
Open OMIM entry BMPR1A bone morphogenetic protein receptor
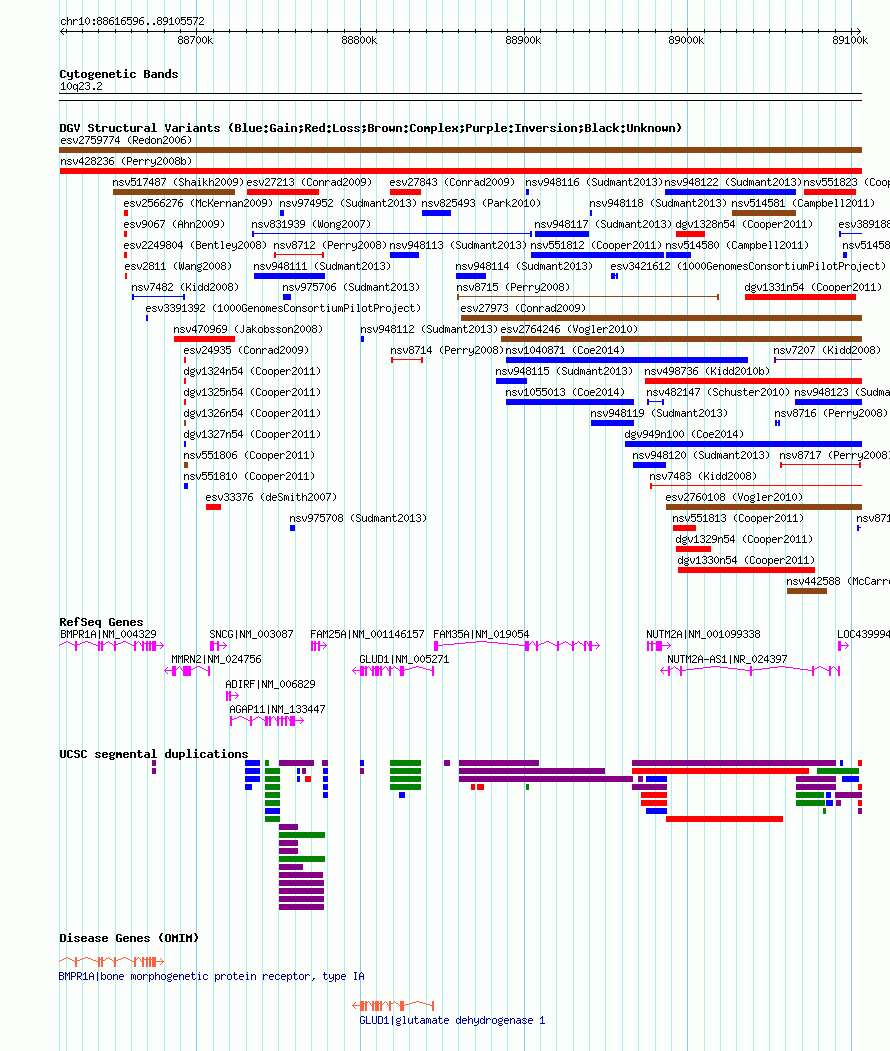[x=211, y=977]
